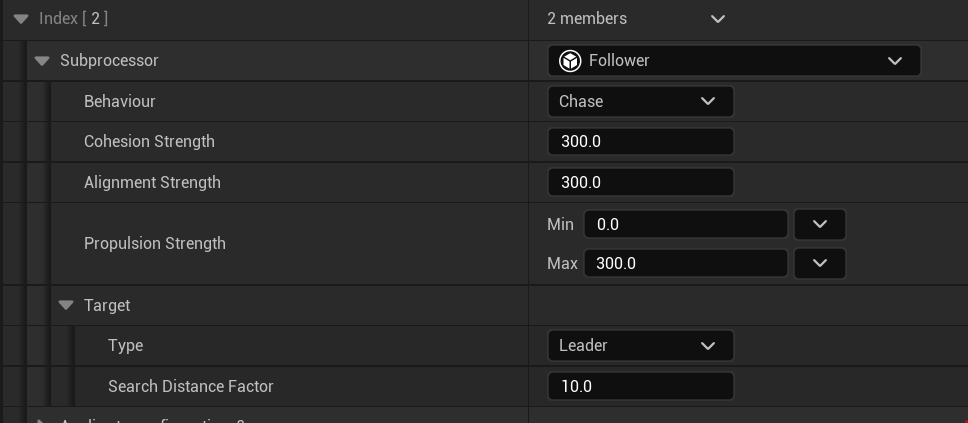Image resolution: width=968 pixels, height=423 pixels.
Task: Click the Follower cube icon
Action: pyautogui.click(x=570, y=61)
